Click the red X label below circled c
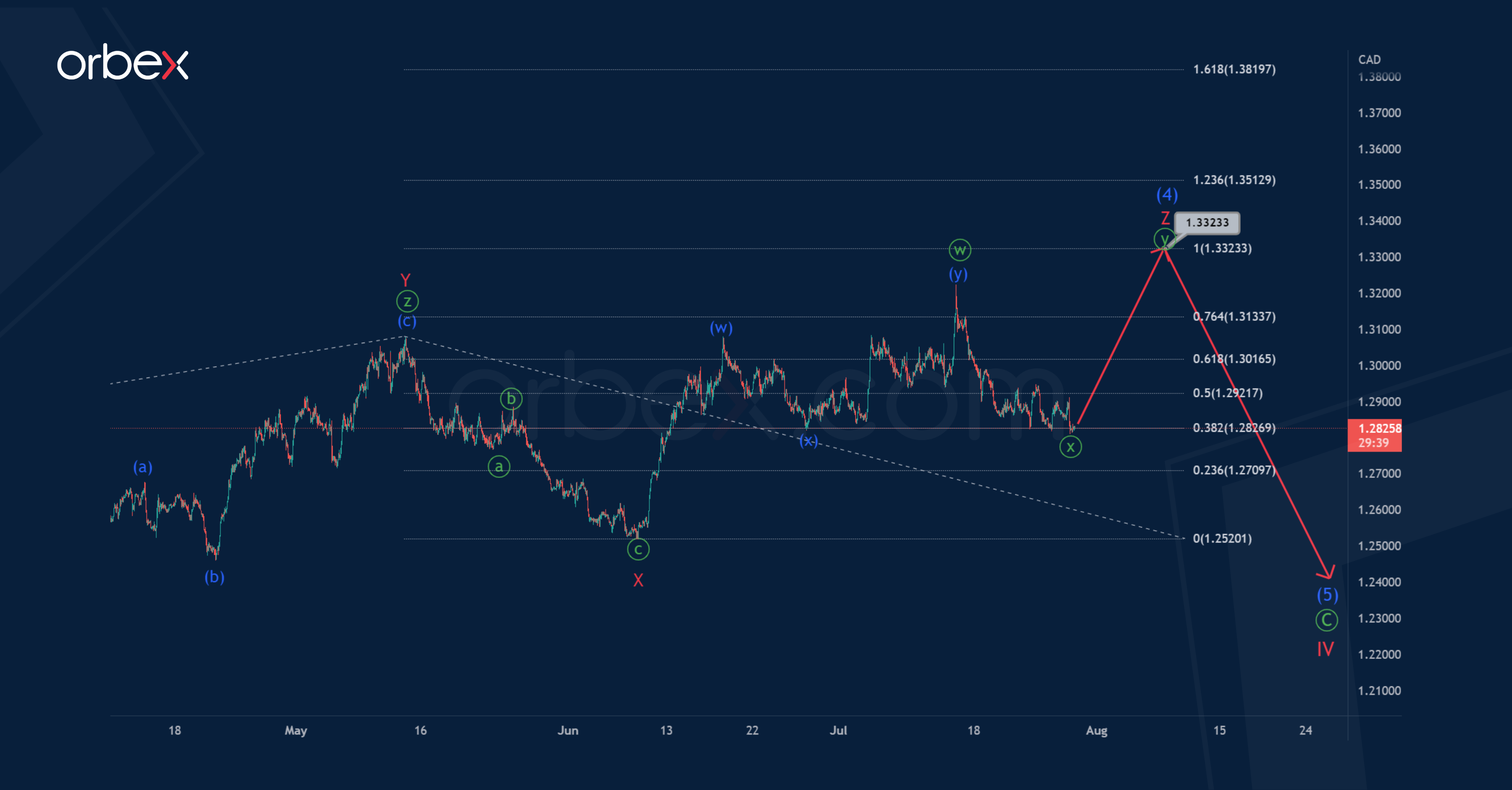 point(638,580)
